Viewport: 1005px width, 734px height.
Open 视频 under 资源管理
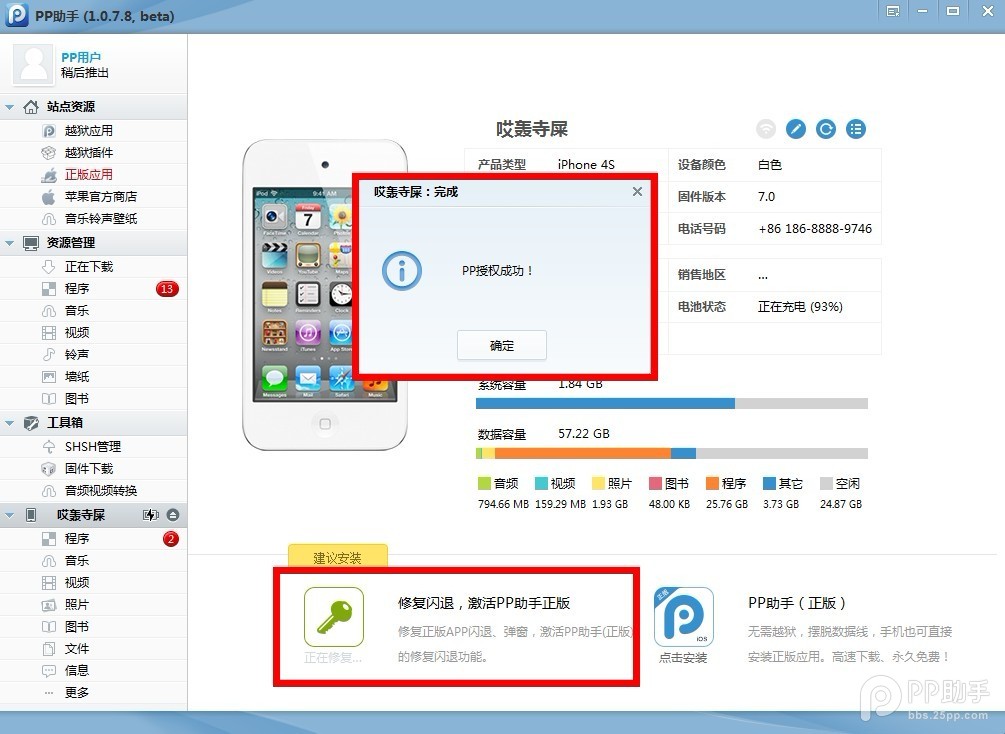tap(76, 333)
